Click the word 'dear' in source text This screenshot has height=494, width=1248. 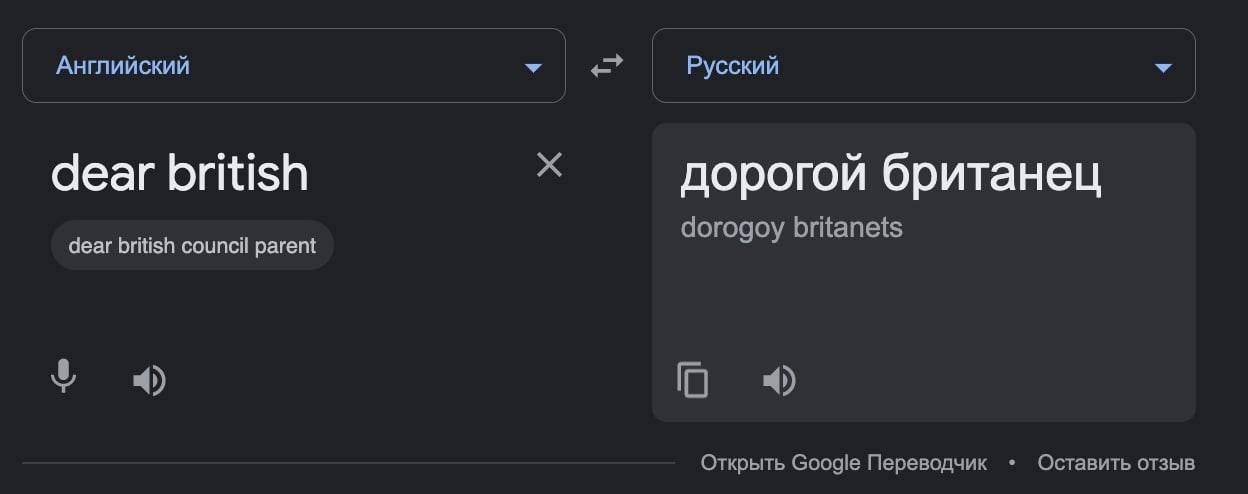click(103, 174)
